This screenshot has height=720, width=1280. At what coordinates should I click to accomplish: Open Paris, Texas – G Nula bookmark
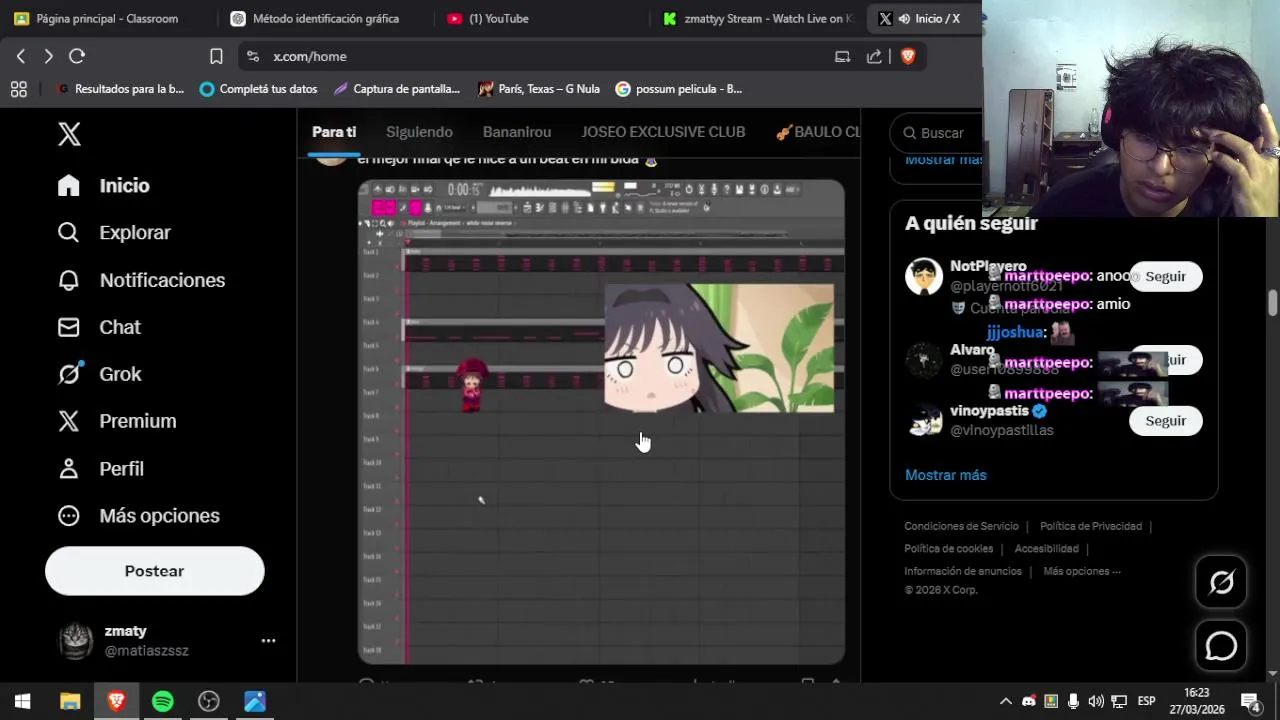pos(539,89)
